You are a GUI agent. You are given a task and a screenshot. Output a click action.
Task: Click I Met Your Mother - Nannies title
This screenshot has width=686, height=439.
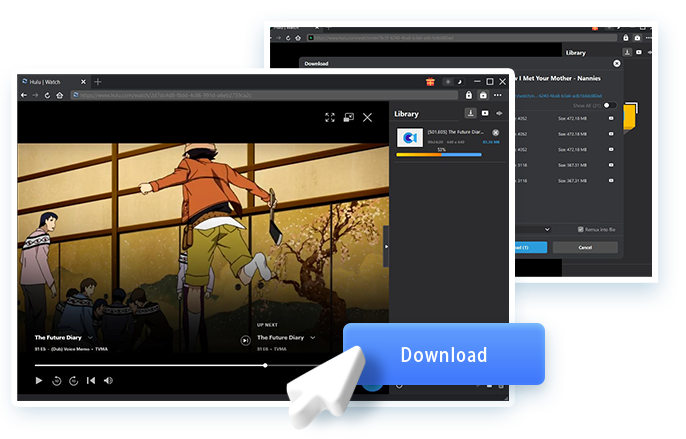click(x=559, y=78)
